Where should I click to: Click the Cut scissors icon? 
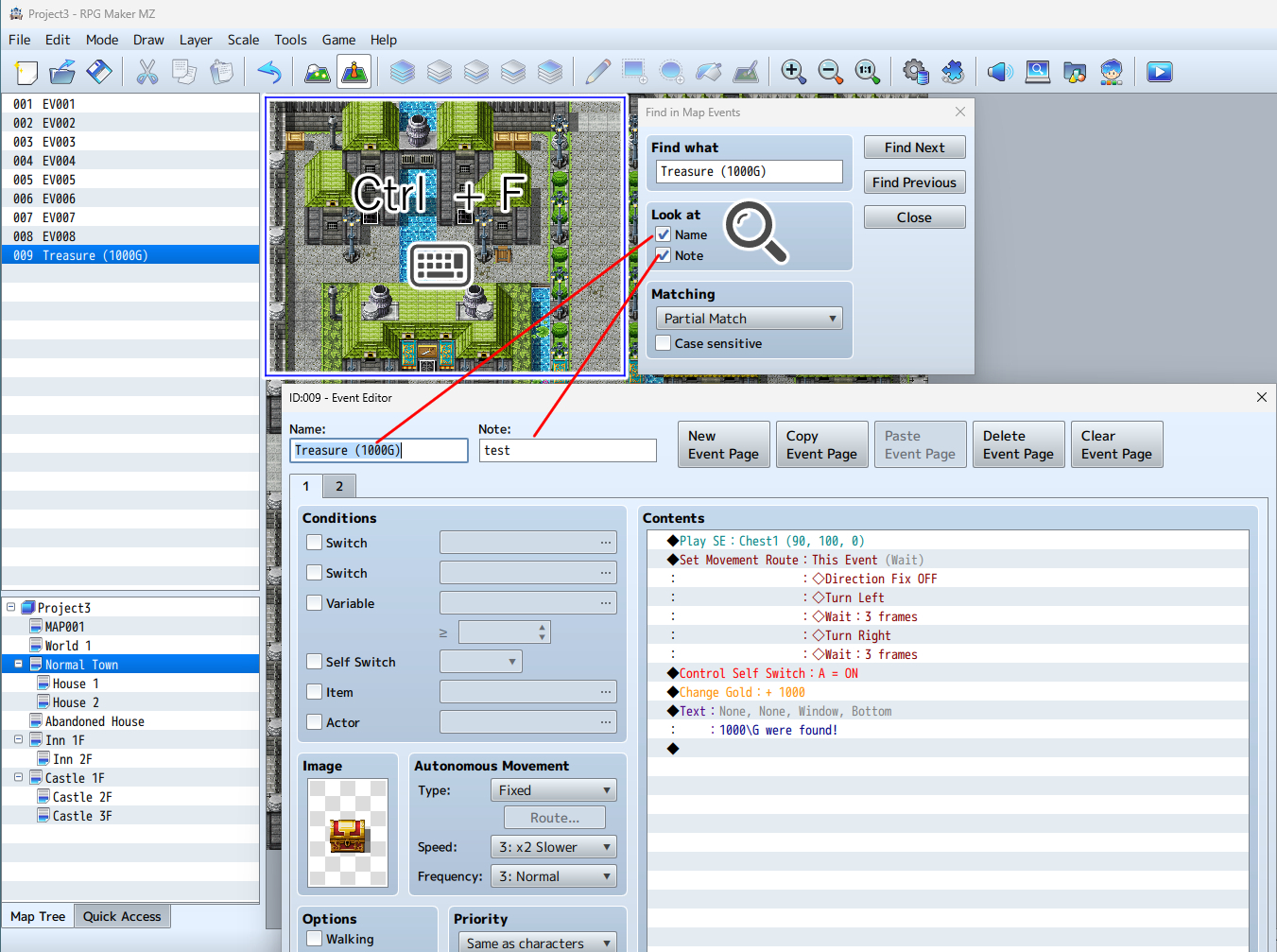pos(147,72)
